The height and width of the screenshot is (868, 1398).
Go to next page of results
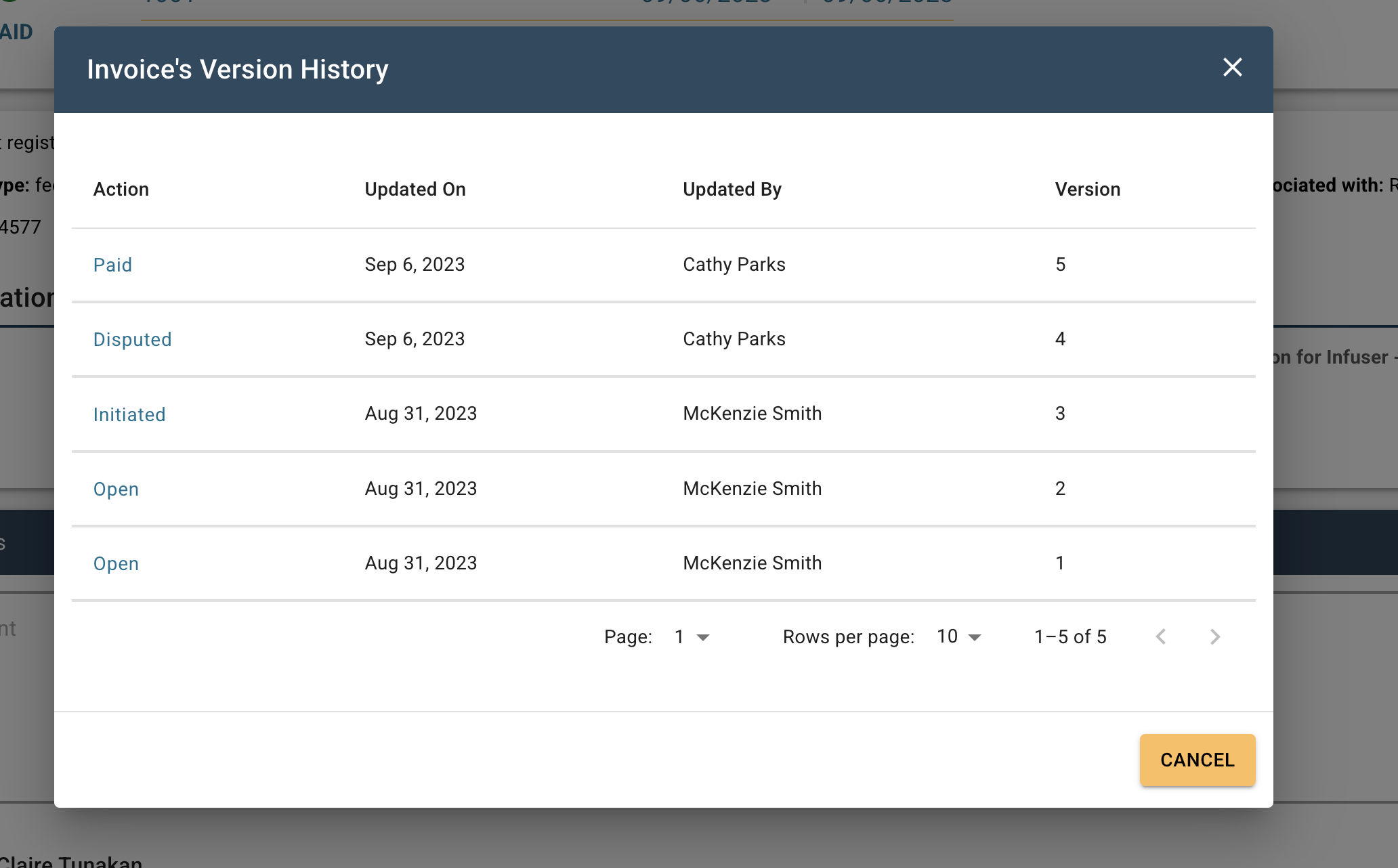(x=1214, y=636)
